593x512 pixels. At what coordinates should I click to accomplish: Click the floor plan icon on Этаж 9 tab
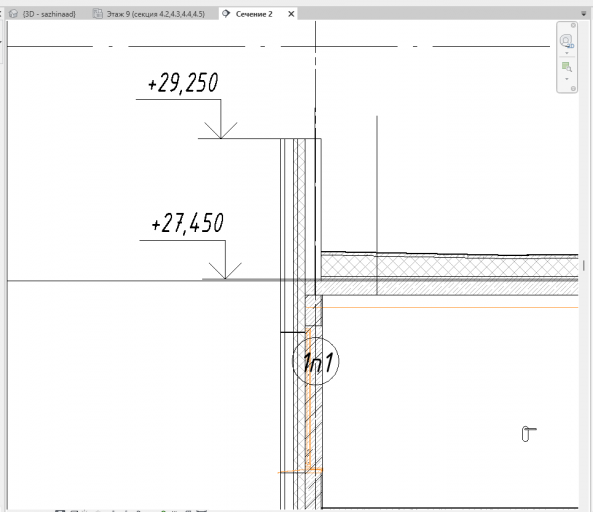[x=98, y=14]
